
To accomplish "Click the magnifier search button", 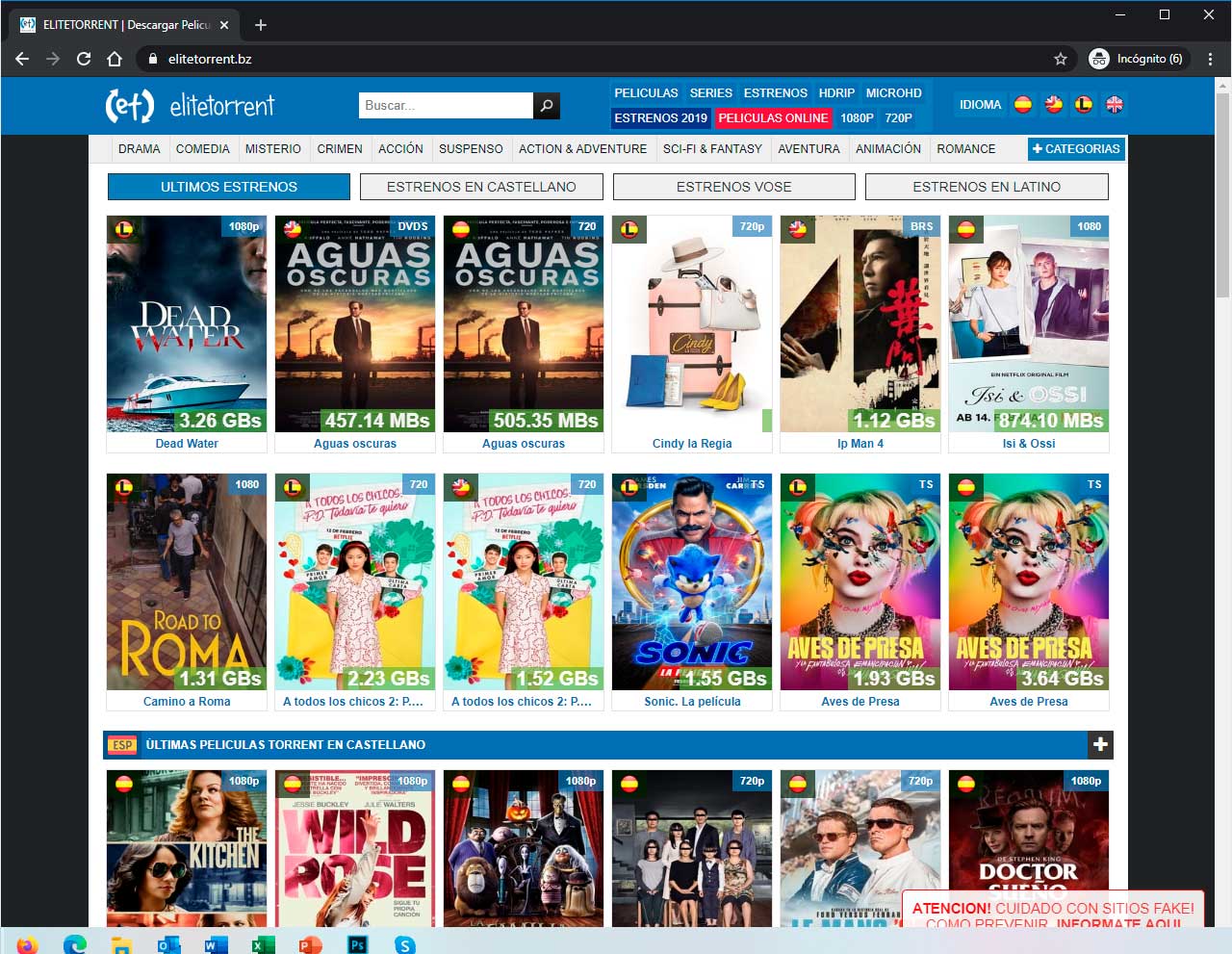I will pyautogui.click(x=547, y=106).
